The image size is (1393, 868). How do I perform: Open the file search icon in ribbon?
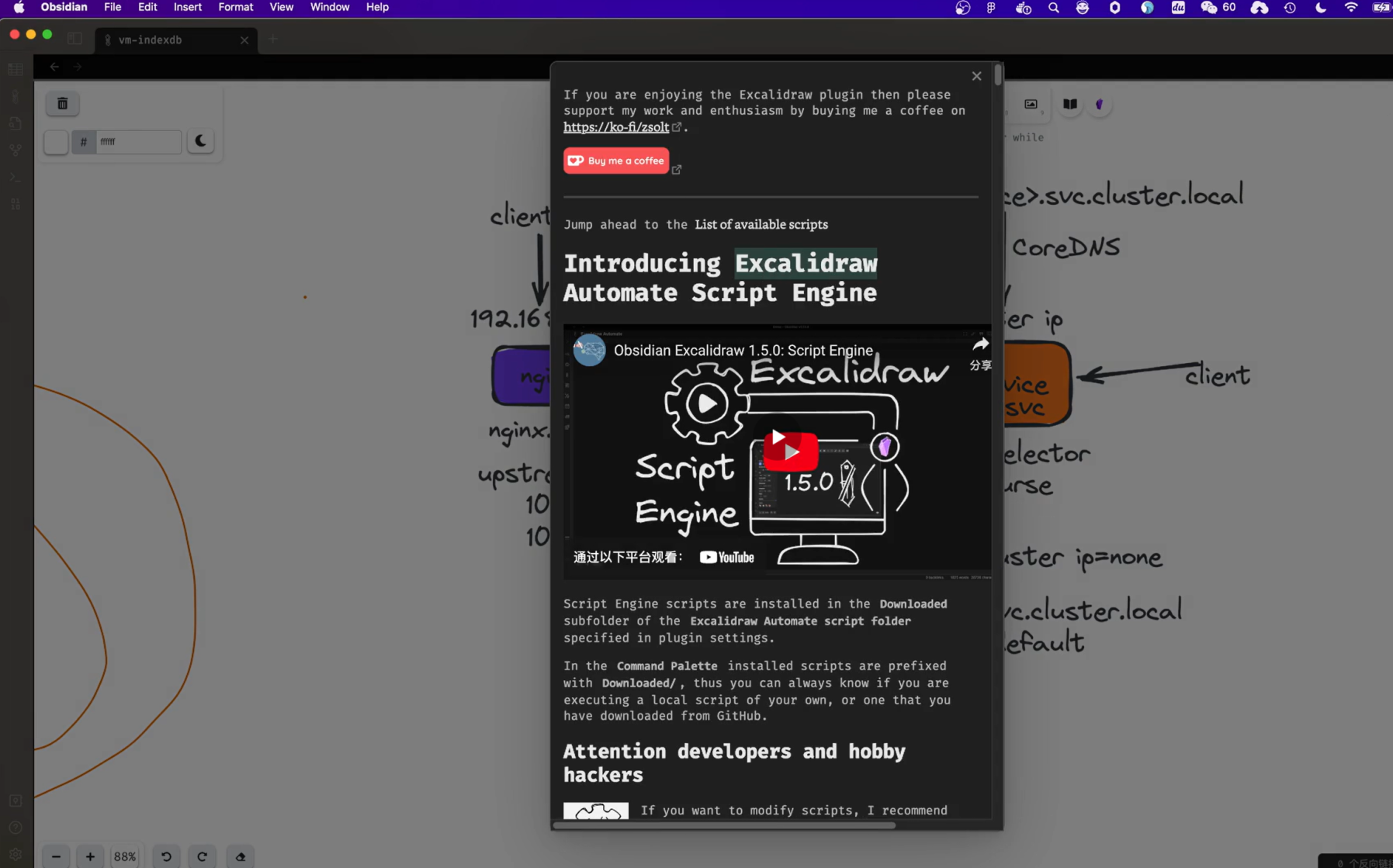pyautogui.click(x=16, y=123)
